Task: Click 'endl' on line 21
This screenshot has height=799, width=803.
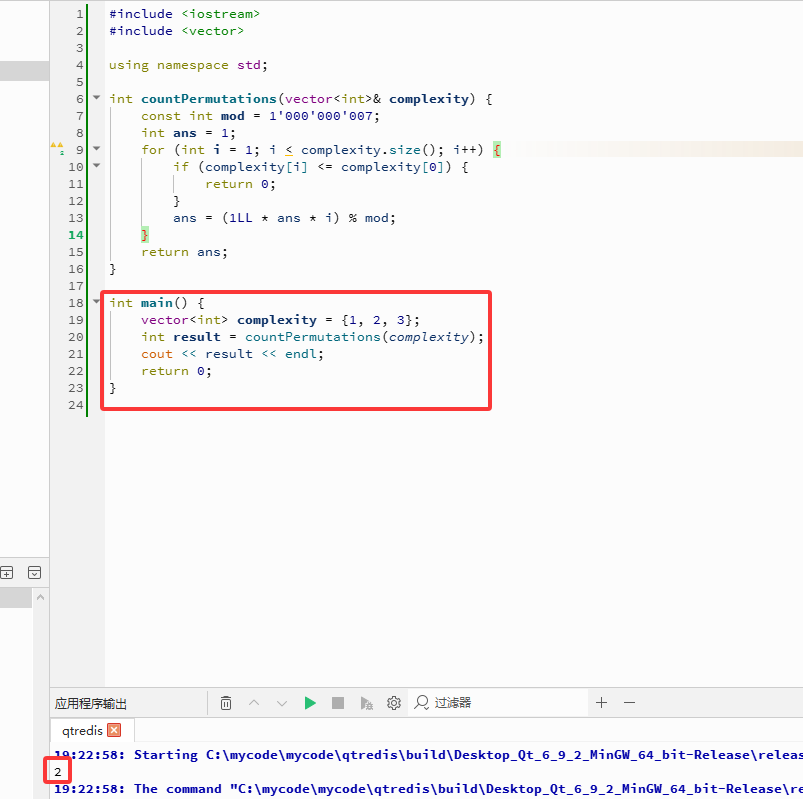Action: click(x=301, y=354)
